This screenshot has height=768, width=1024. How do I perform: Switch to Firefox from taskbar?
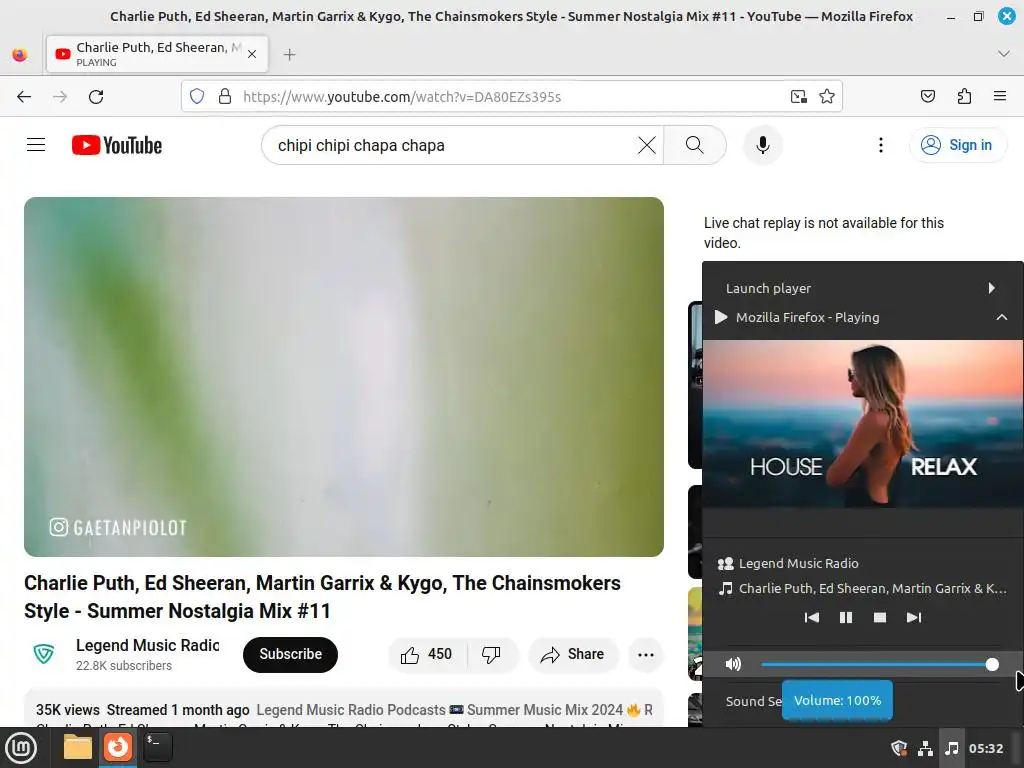[118, 747]
